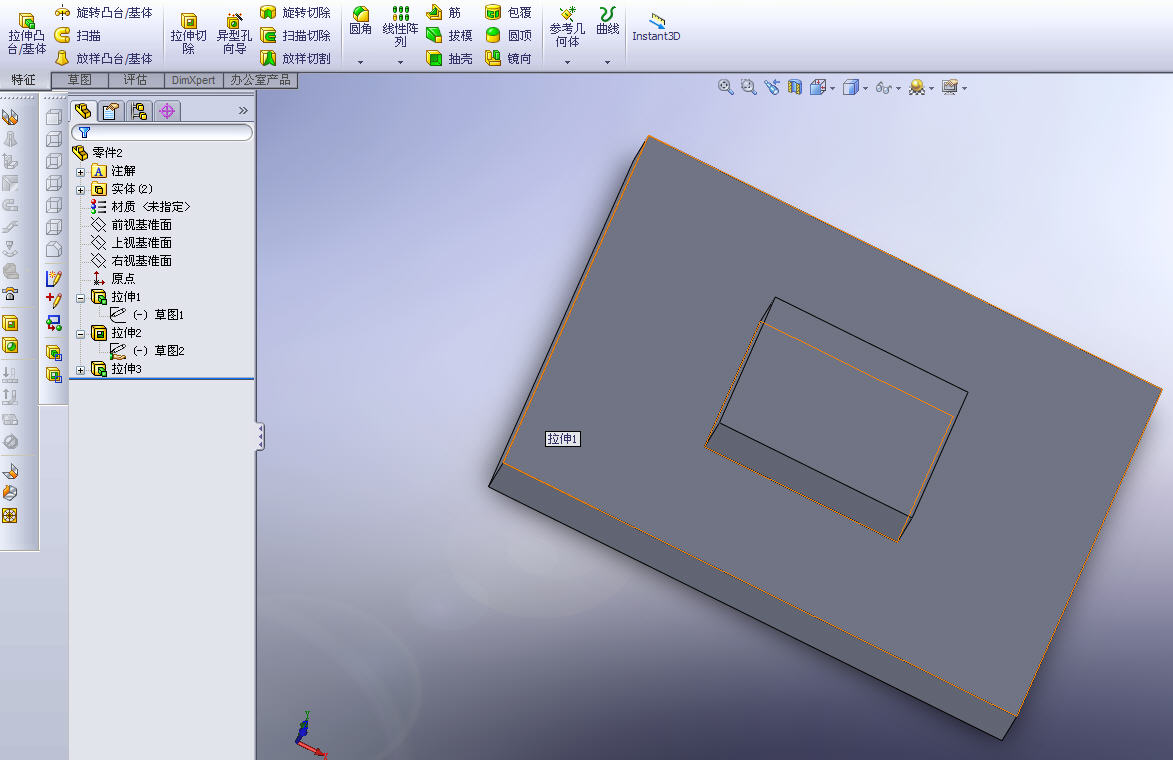Screen dimensions: 1173x760
Task: Show FeatureManager design tree tab
Action: click(83, 111)
